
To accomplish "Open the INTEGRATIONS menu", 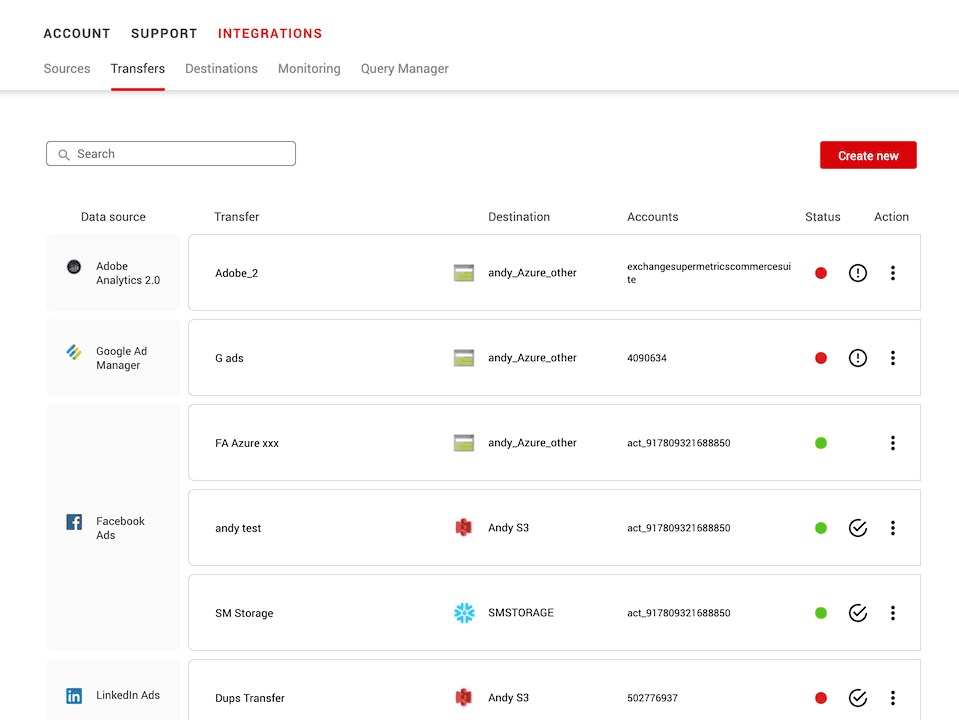I will (270, 34).
